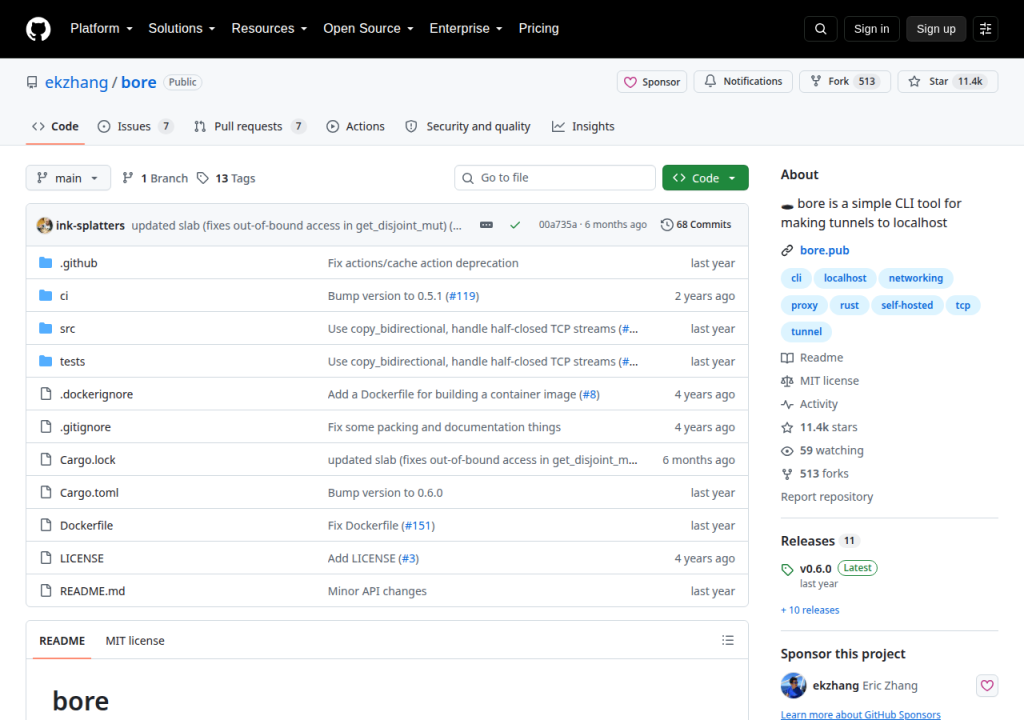Image resolution: width=1024 pixels, height=720 pixels.
Task: Open the header settings sliders icon
Action: pyautogui.click(x=985, y=29)
